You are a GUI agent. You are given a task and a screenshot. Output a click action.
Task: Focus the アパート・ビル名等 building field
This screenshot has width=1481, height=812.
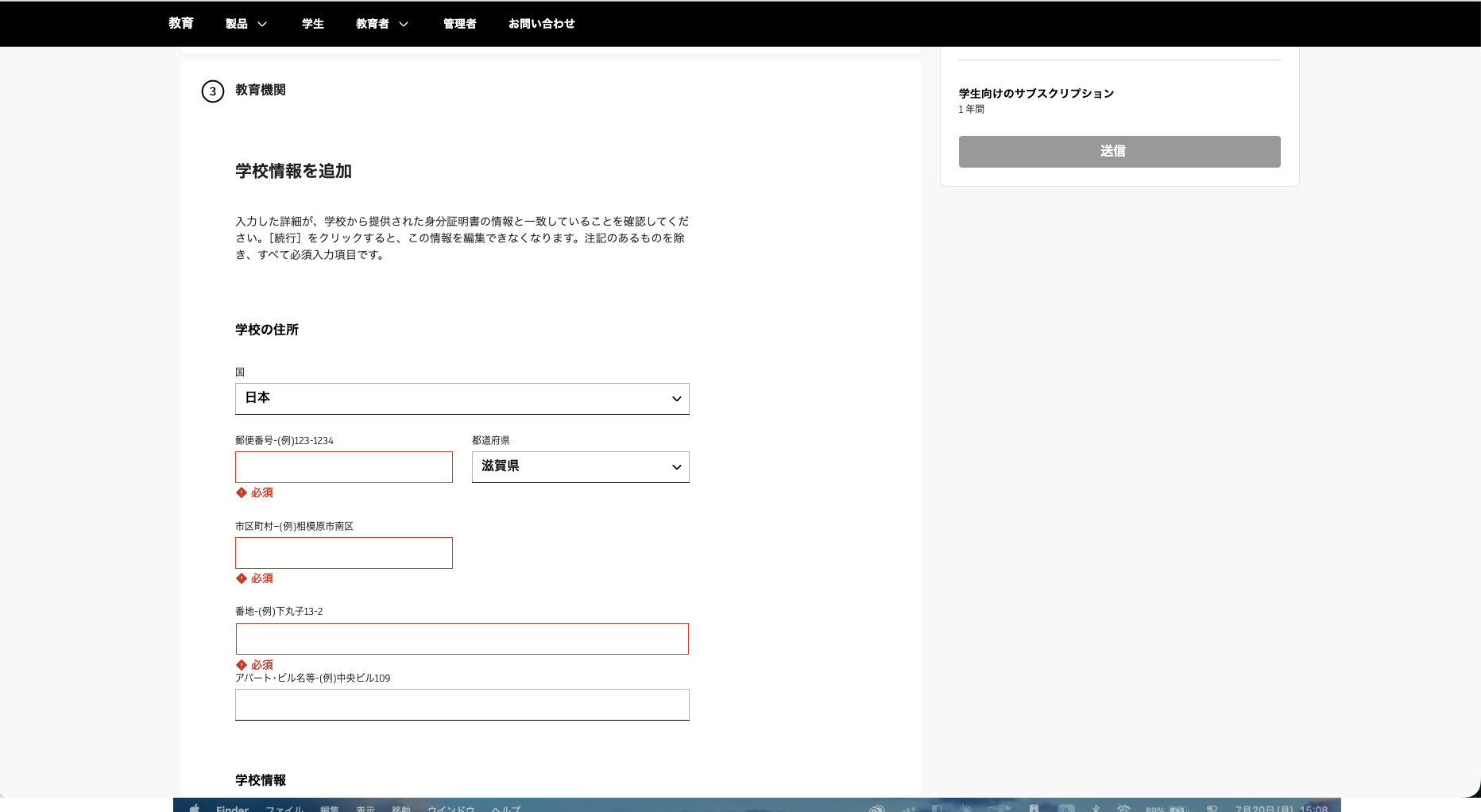click(462, 705)
